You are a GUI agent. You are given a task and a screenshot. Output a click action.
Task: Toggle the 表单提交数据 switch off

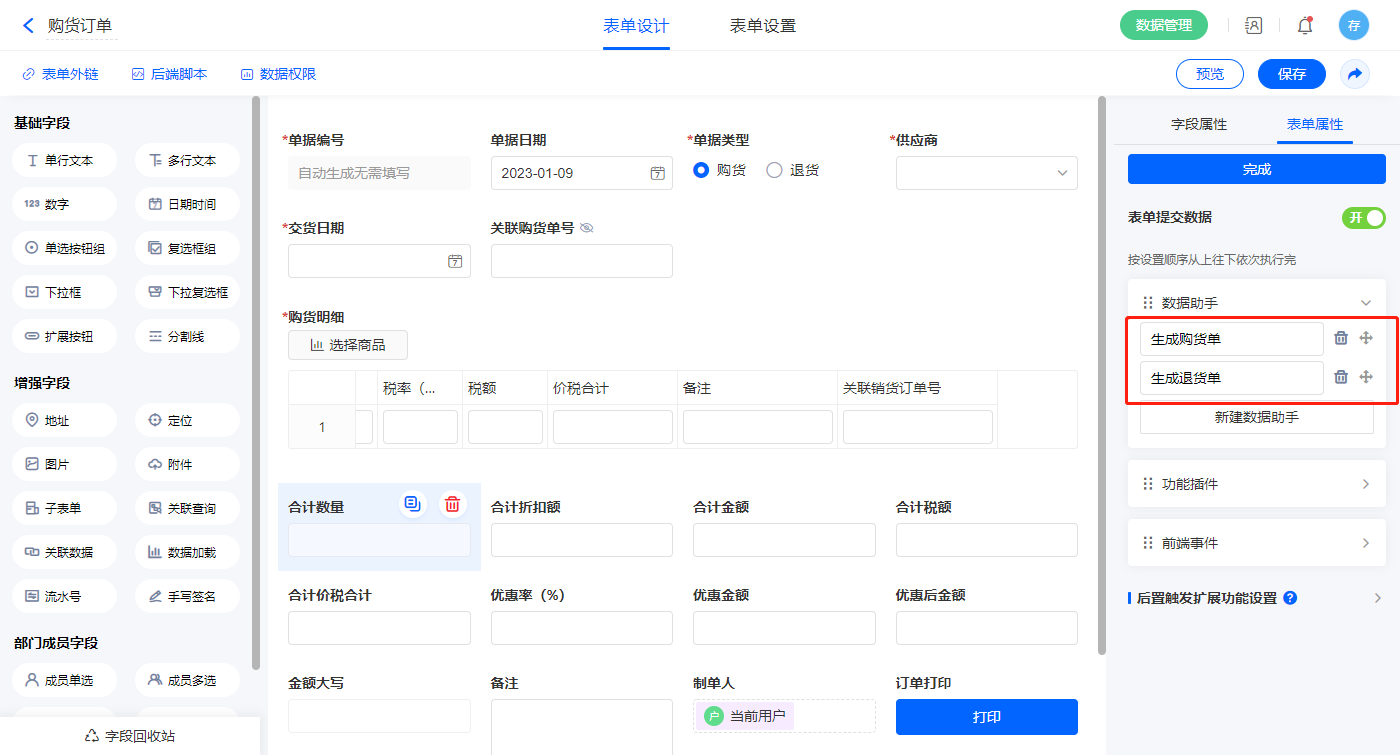pos(1363,218)
